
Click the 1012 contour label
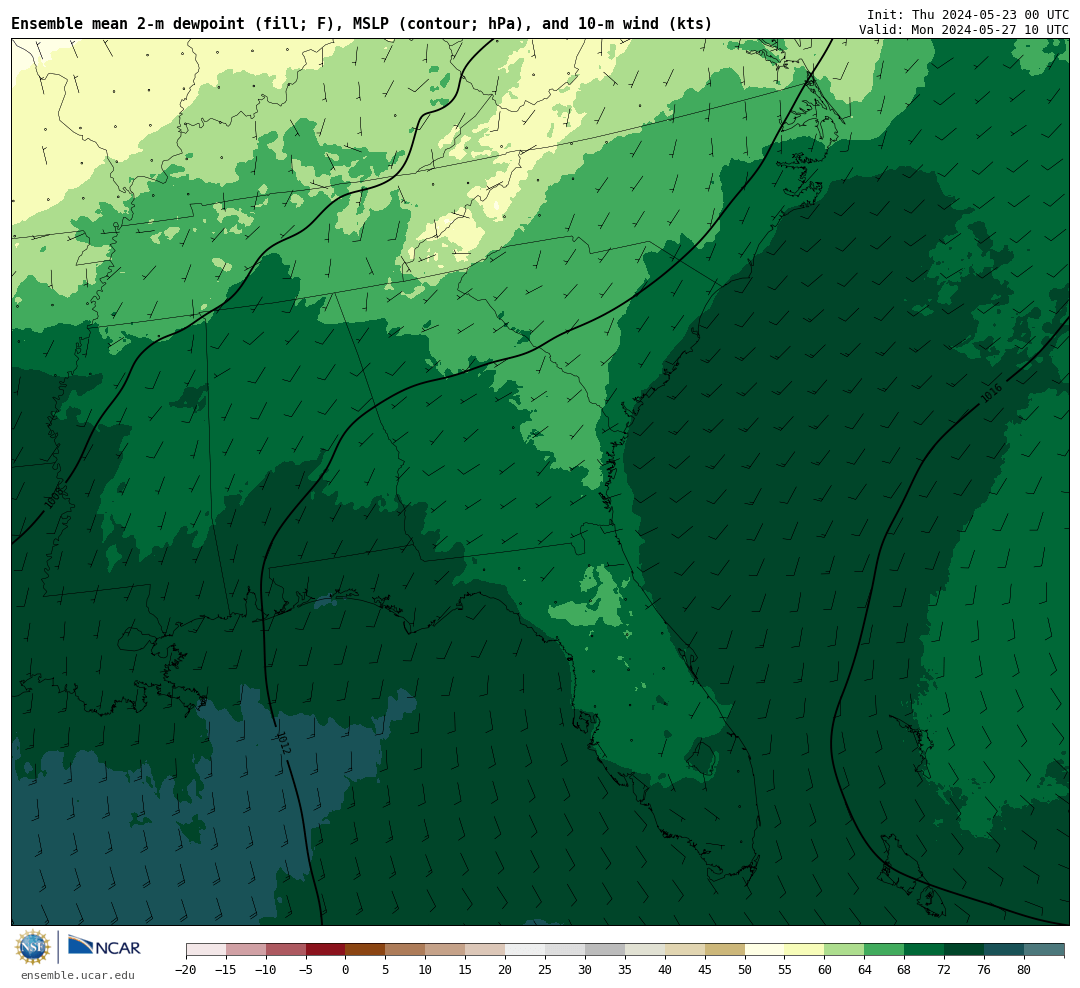pyautogui.click(x=284, y=742)
